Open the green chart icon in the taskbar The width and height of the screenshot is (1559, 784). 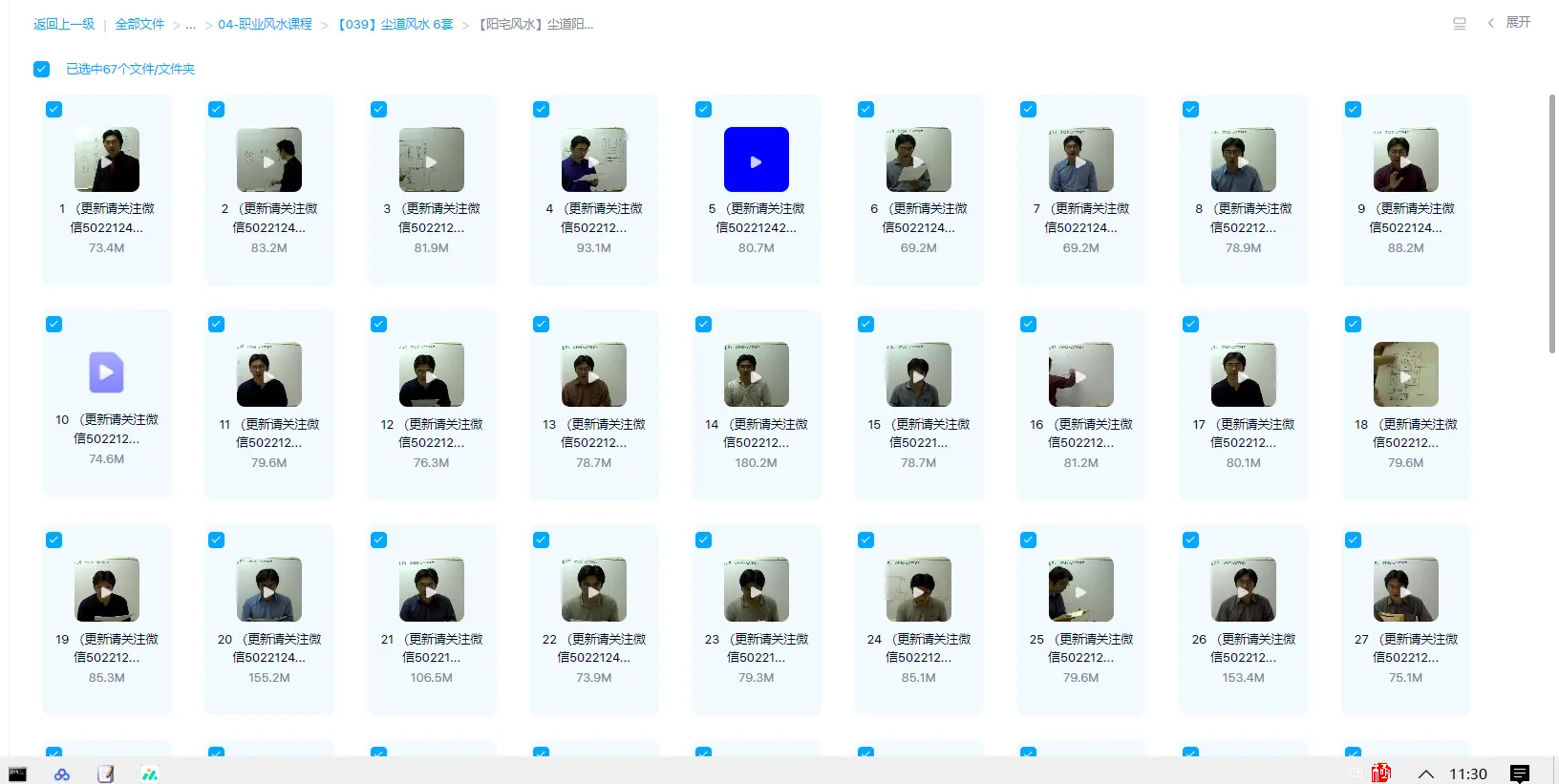click(150, 774)
